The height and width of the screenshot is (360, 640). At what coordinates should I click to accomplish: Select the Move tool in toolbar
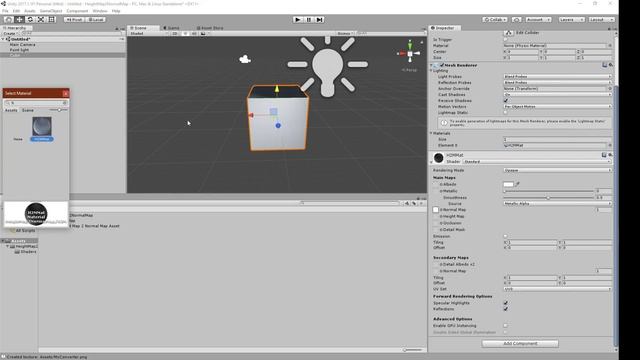point(19,20)
